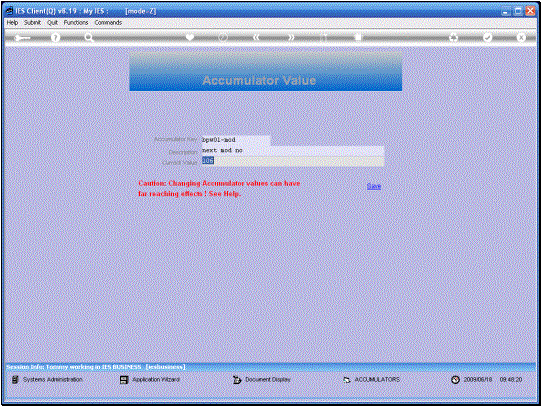Image resolution: width=541 pixels, height=406 pixels.
Task: Open the Quit menu
Action: pyautogui.click(x=52, y=22)
